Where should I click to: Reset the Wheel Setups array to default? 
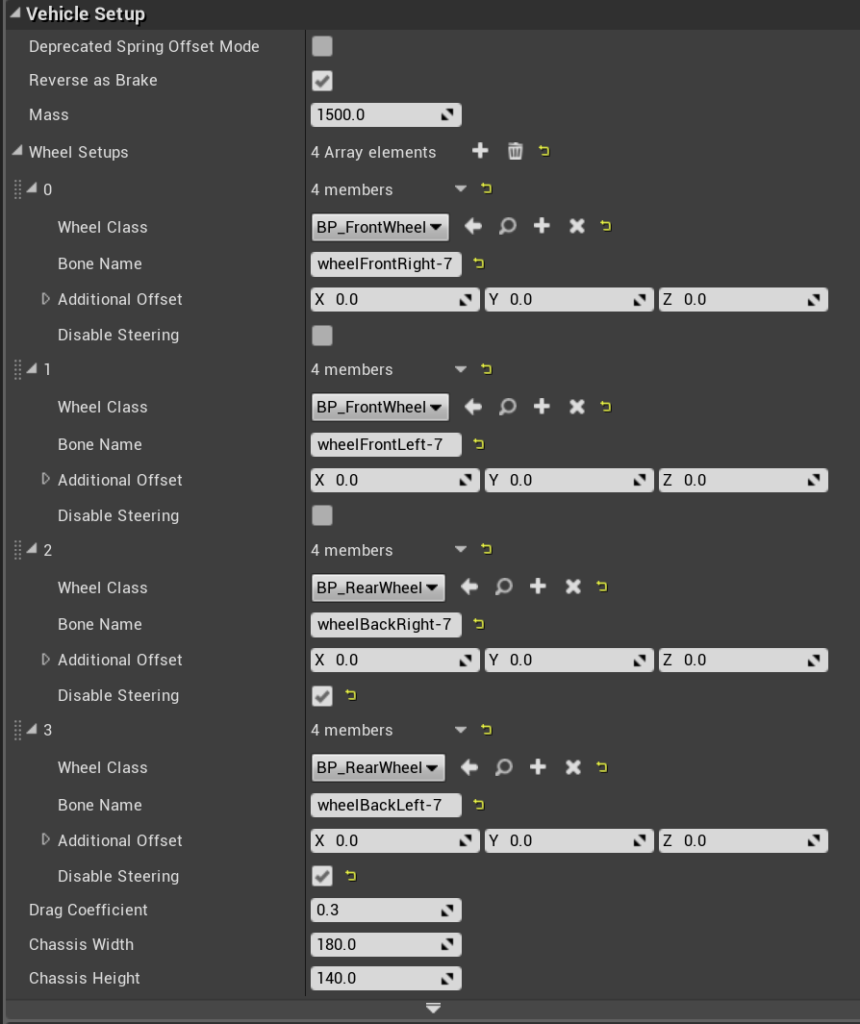(x=545, y=151)
